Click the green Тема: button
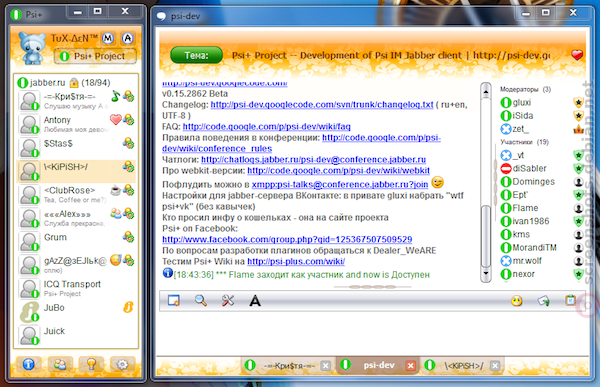The height and width of the screenshot is (387, 600). coord(196,56)
